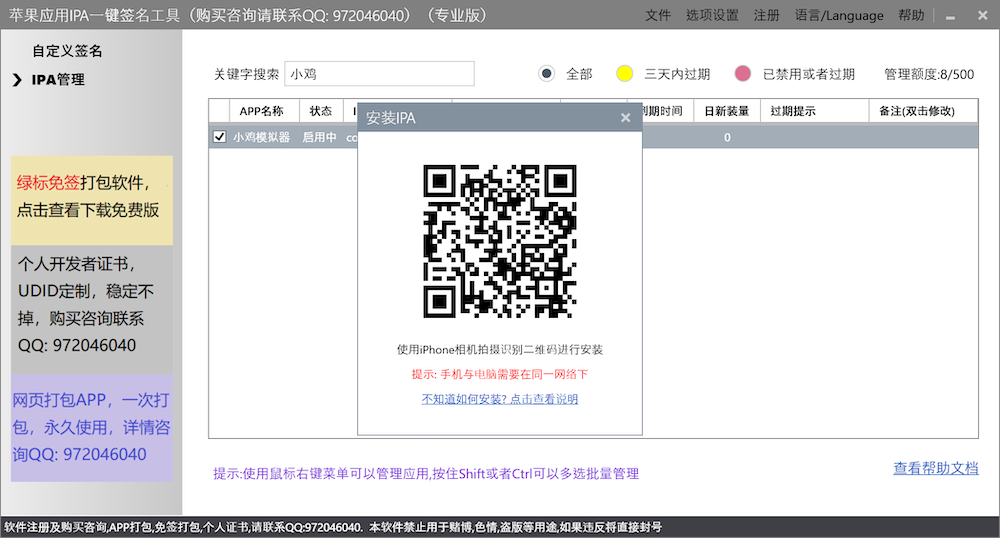Select the pink 已禁用或者过期 filter
Image resolution: width=1000 pixels, height=538 pixels.
pyautogui.click(x=742, y=74)
